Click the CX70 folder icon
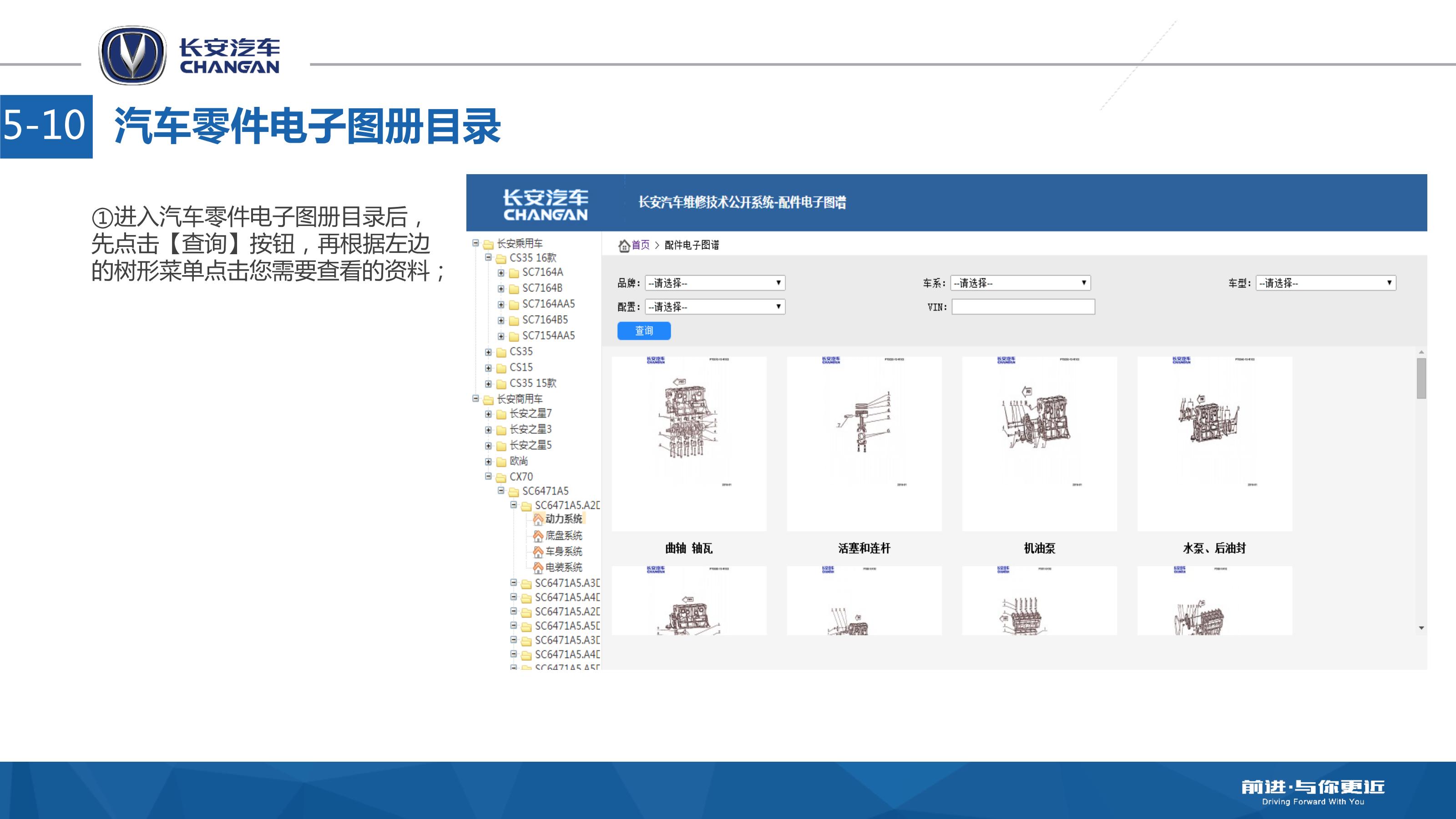Viewport: 1456px width, 819px height. [501, 477]
